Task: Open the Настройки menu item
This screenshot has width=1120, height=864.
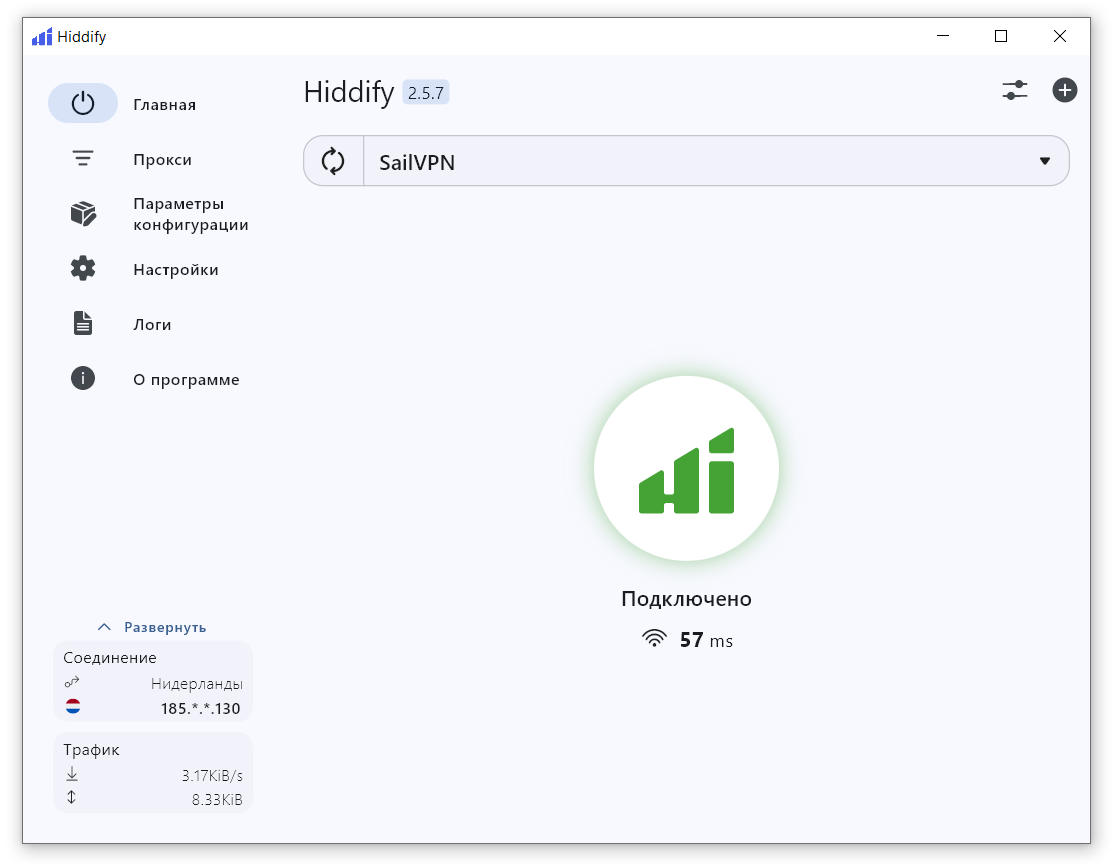Action: 175,270
